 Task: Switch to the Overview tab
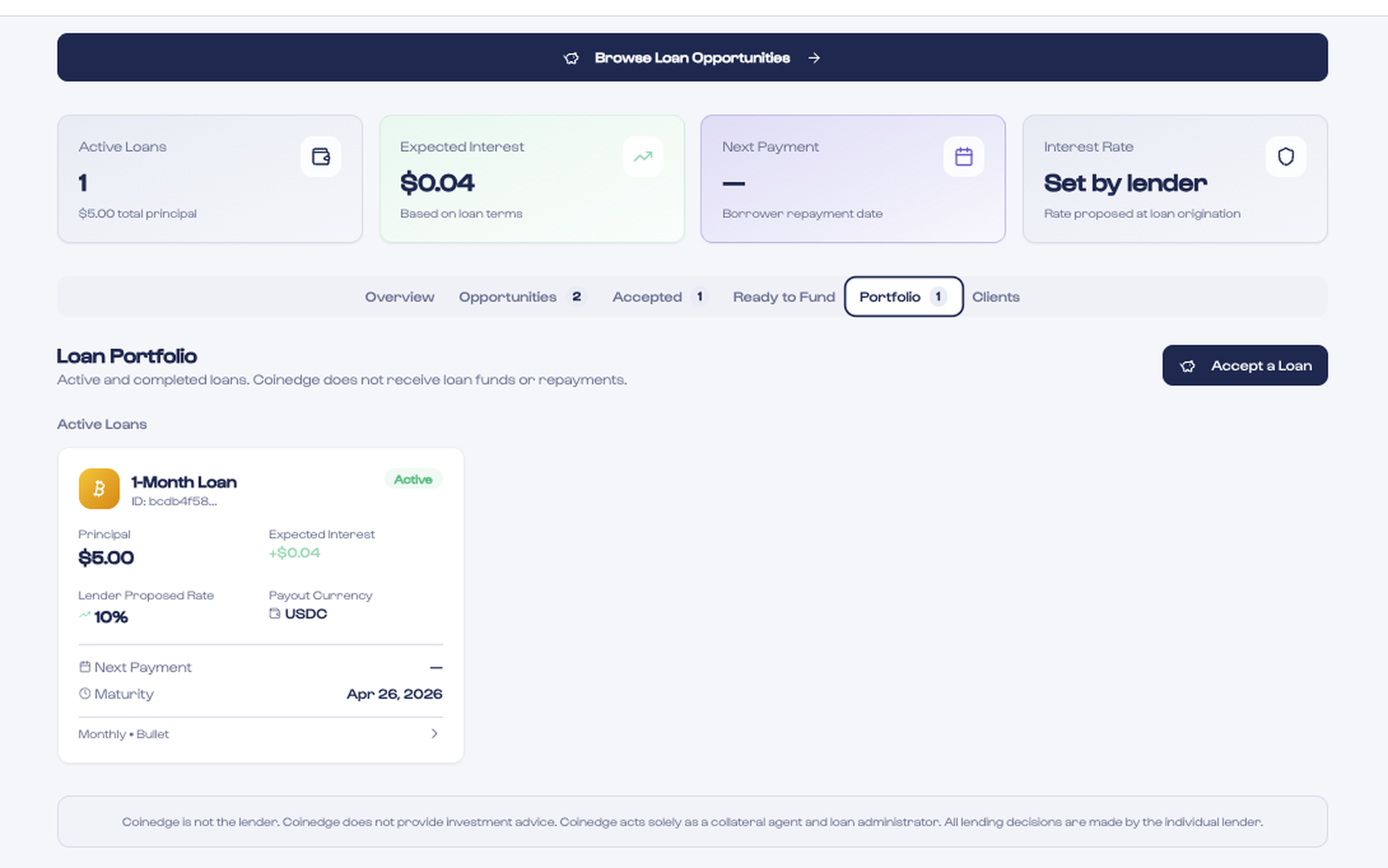point(400,297)
